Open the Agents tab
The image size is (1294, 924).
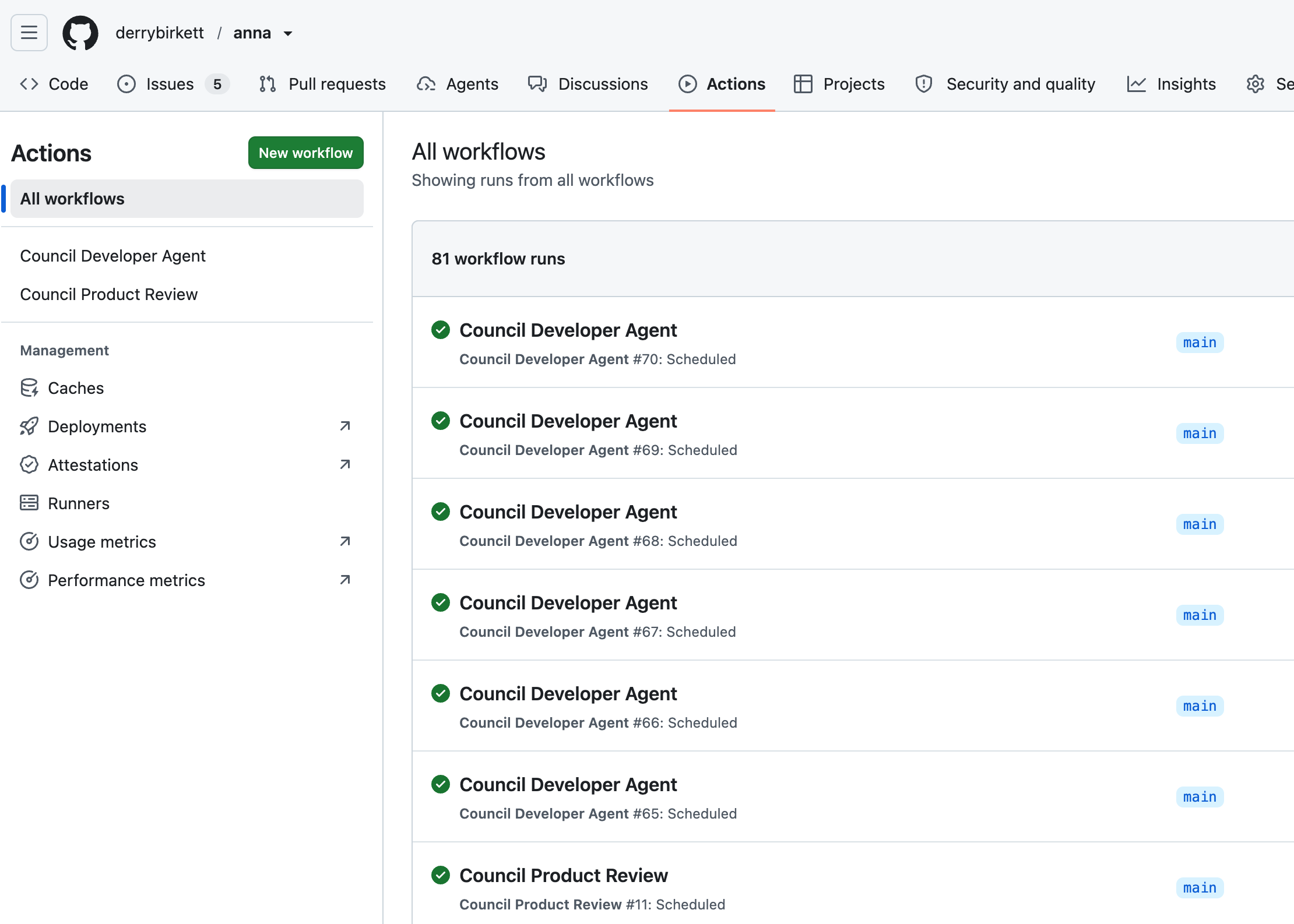[x=458, y=84]
